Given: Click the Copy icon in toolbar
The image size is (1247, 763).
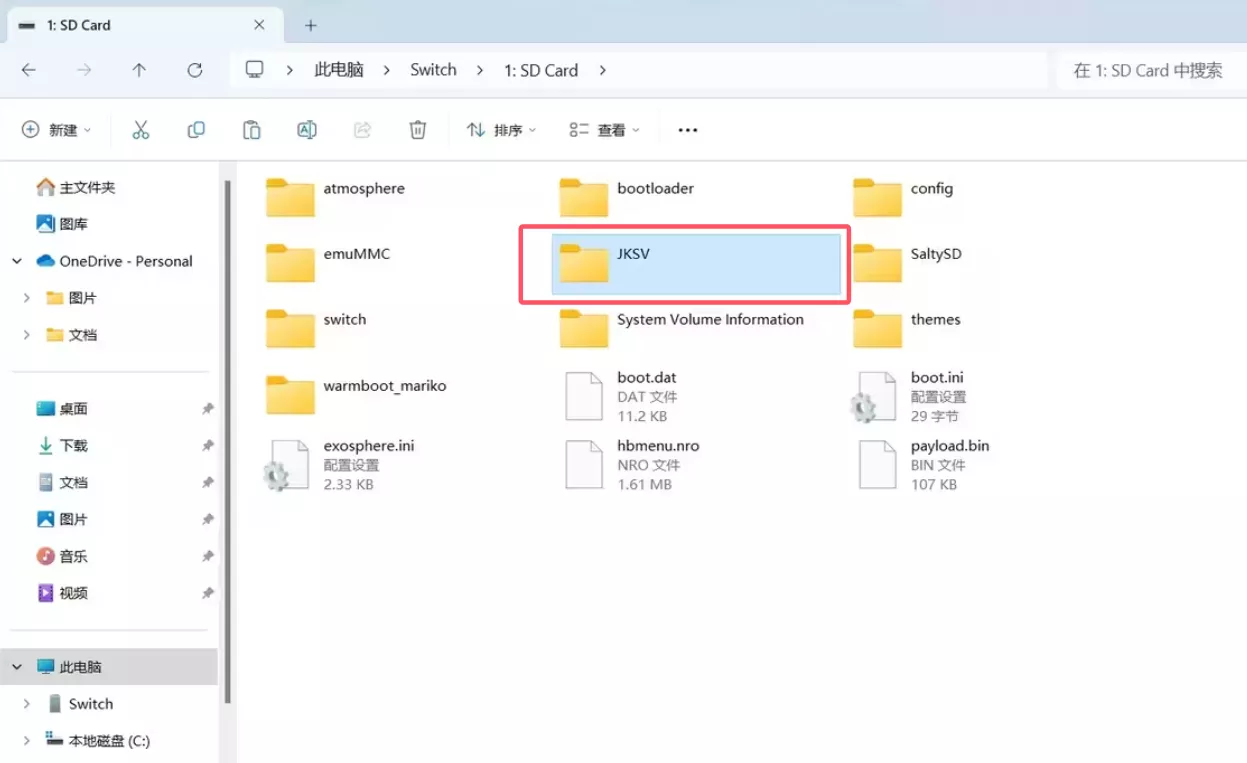Looking at the screenshot, I should (x=196, y=130).
